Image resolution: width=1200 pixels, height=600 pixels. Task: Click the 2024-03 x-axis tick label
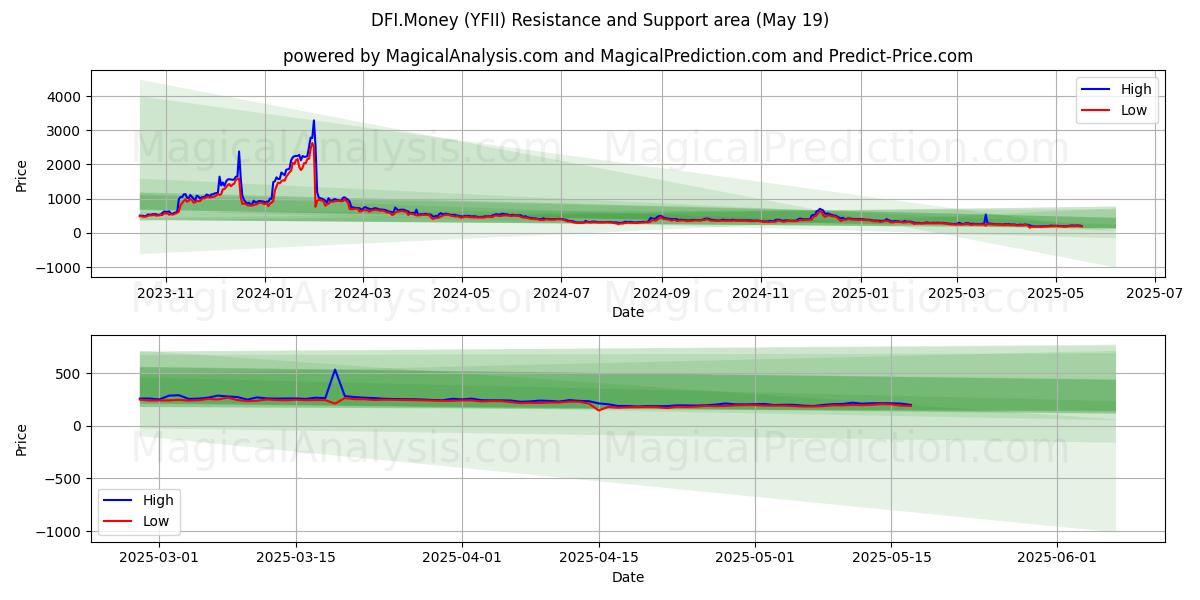pos(362,294)
